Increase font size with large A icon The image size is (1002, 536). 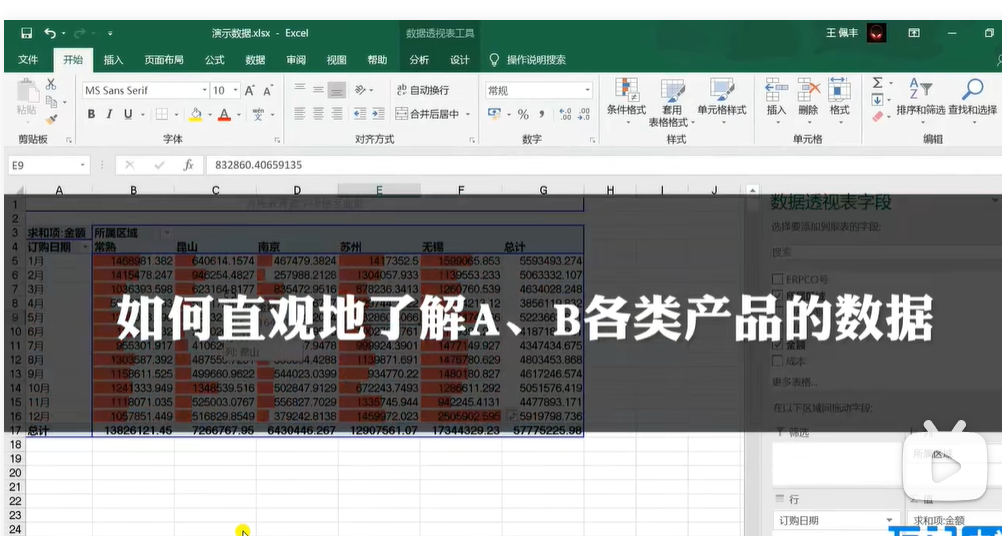click(x=250, y=91)
